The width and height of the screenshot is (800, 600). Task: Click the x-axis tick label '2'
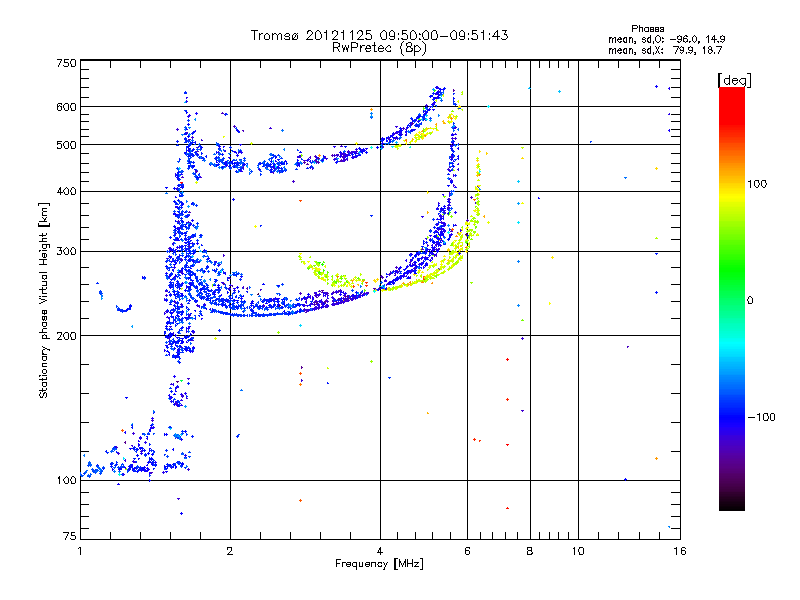(x=230, y=551)
